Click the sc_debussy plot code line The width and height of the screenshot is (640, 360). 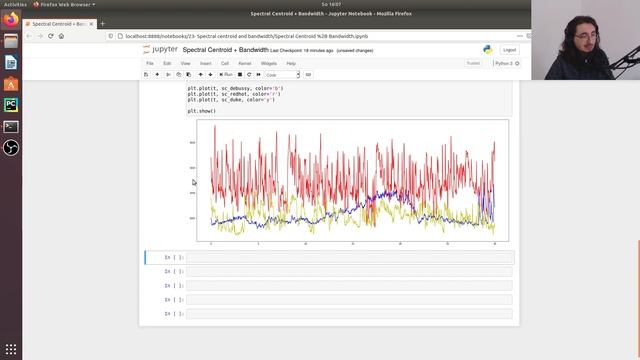point(236,88)
